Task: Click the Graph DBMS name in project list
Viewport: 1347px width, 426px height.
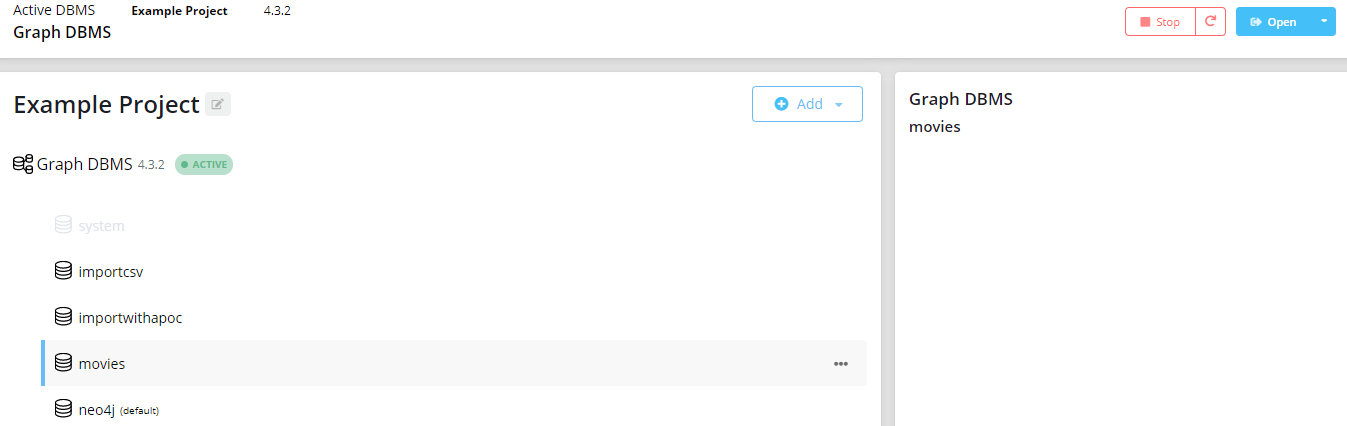Action: (84, 164)
